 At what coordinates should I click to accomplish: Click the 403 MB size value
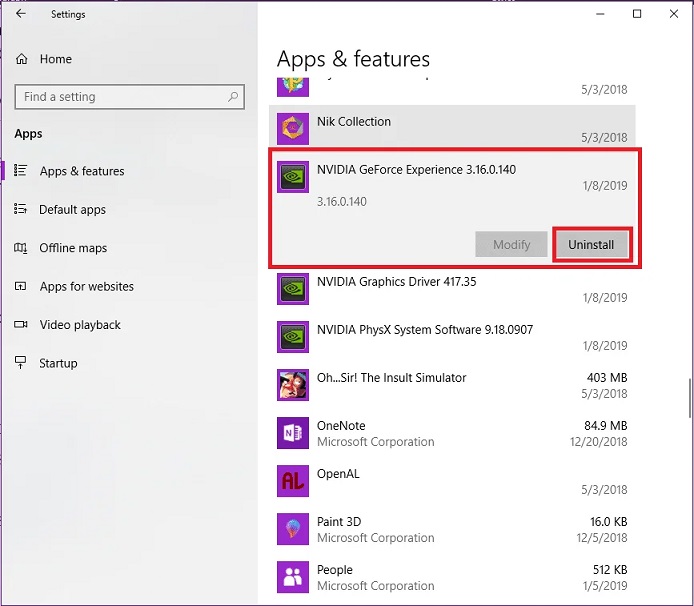click(x=607, y=378)
